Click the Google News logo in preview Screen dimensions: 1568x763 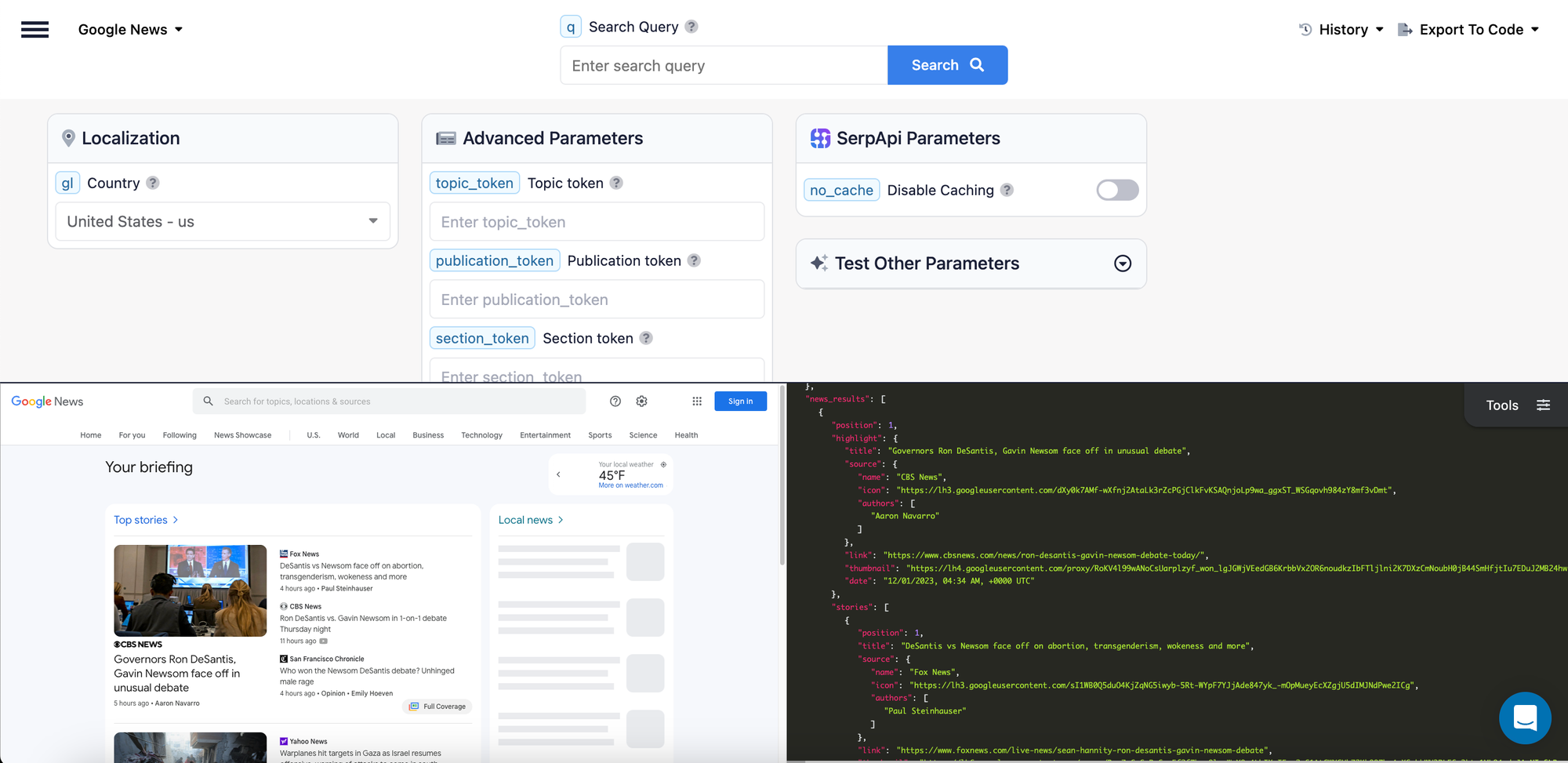(x=47, y=401)
